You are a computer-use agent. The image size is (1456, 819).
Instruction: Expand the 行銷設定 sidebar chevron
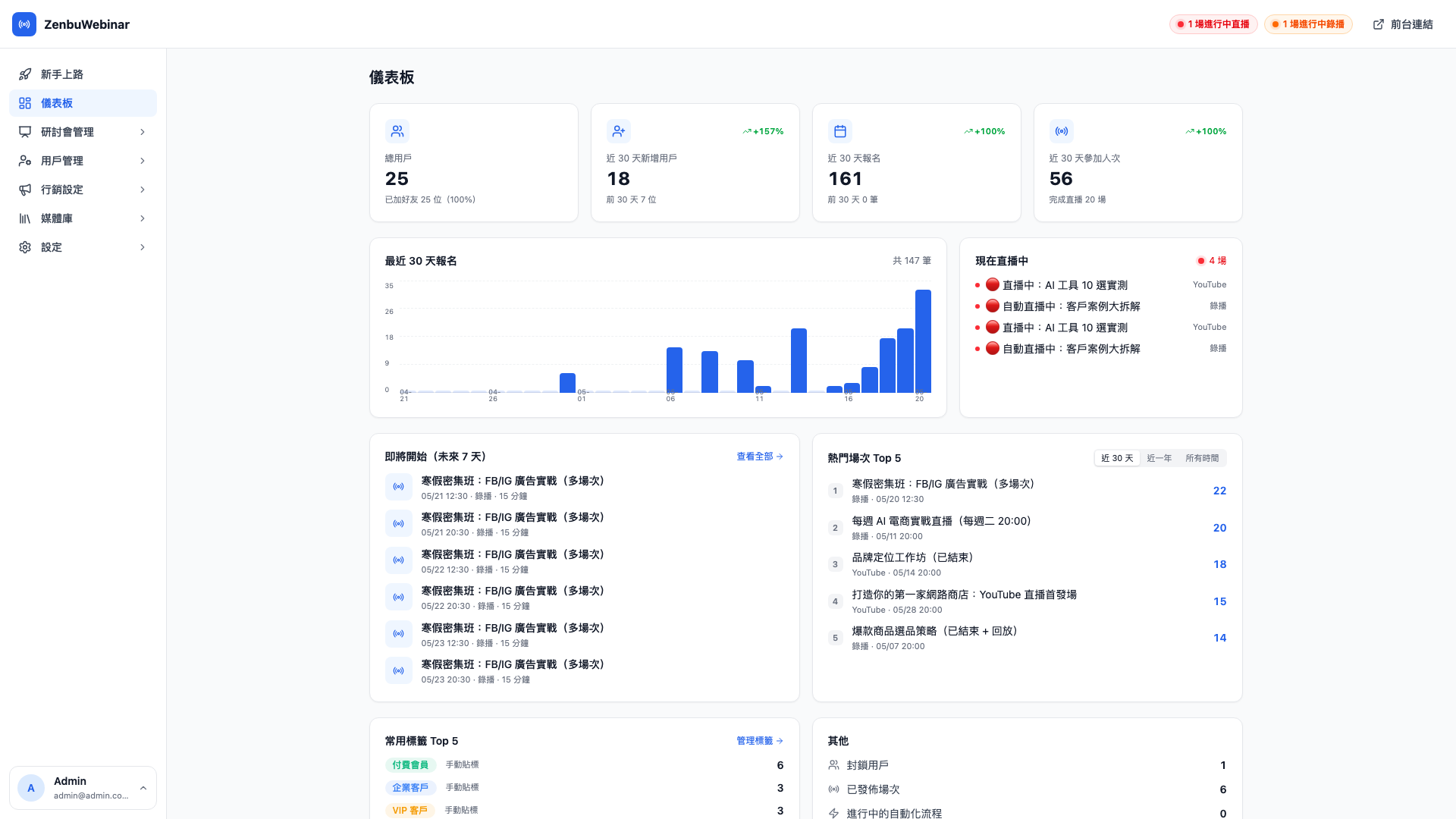143,190
